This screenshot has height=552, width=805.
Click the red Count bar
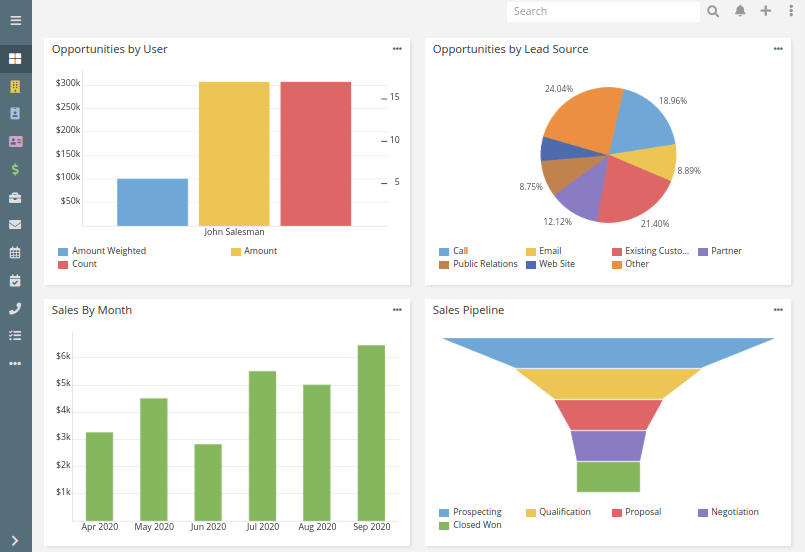(x=316, y=154)
